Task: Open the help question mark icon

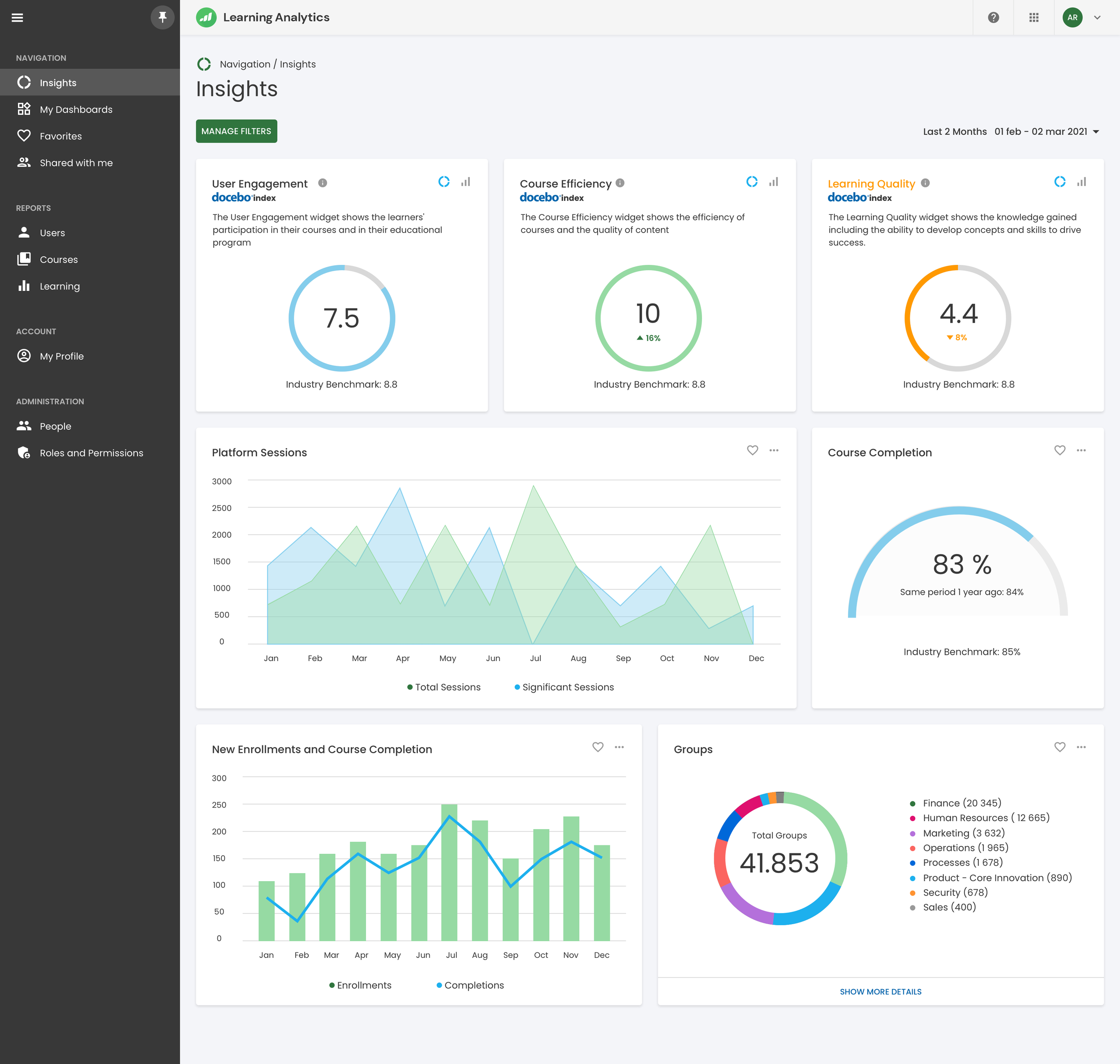Action: click(993, 17)
